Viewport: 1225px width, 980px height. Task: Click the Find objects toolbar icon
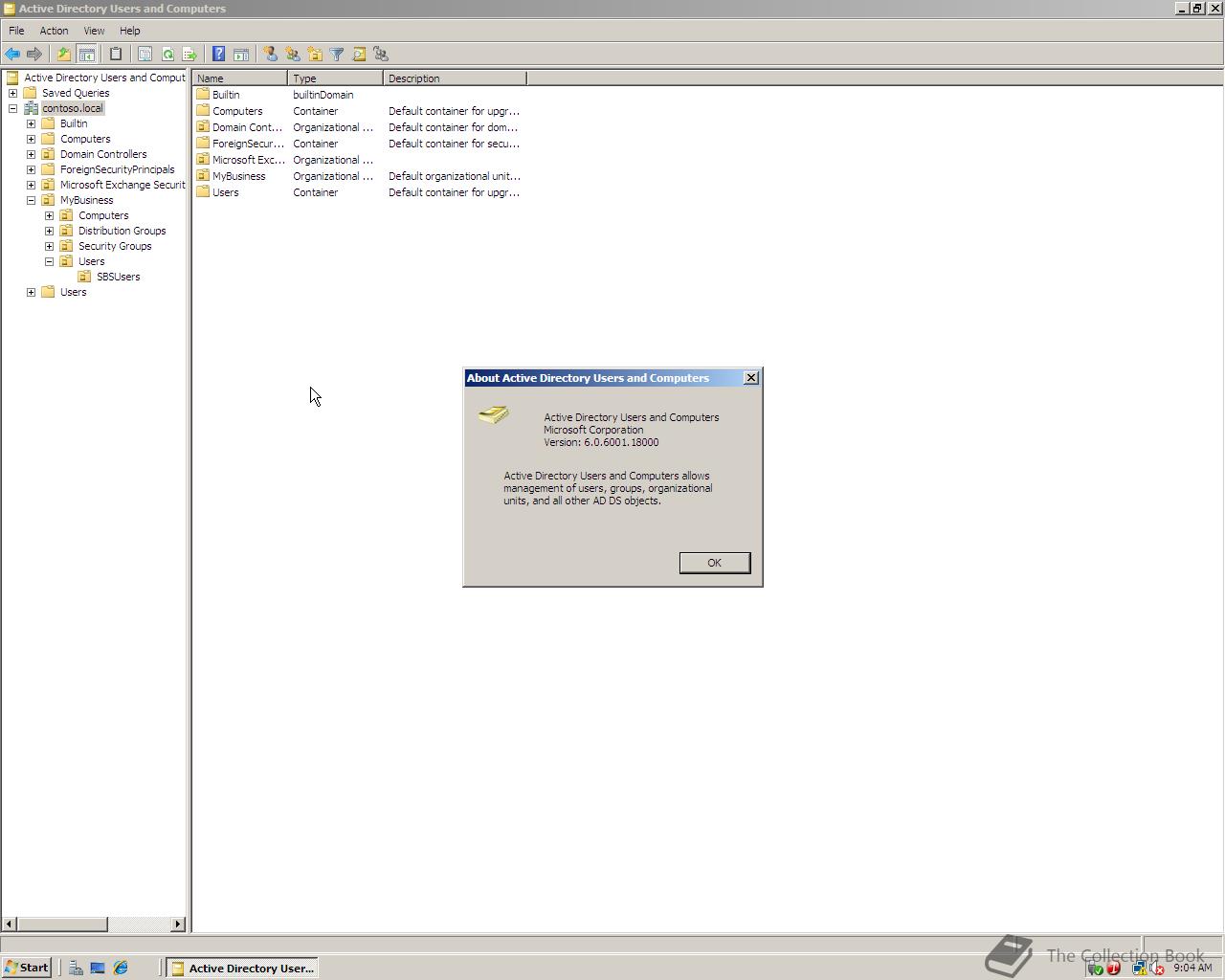click(x=359, y=55)
